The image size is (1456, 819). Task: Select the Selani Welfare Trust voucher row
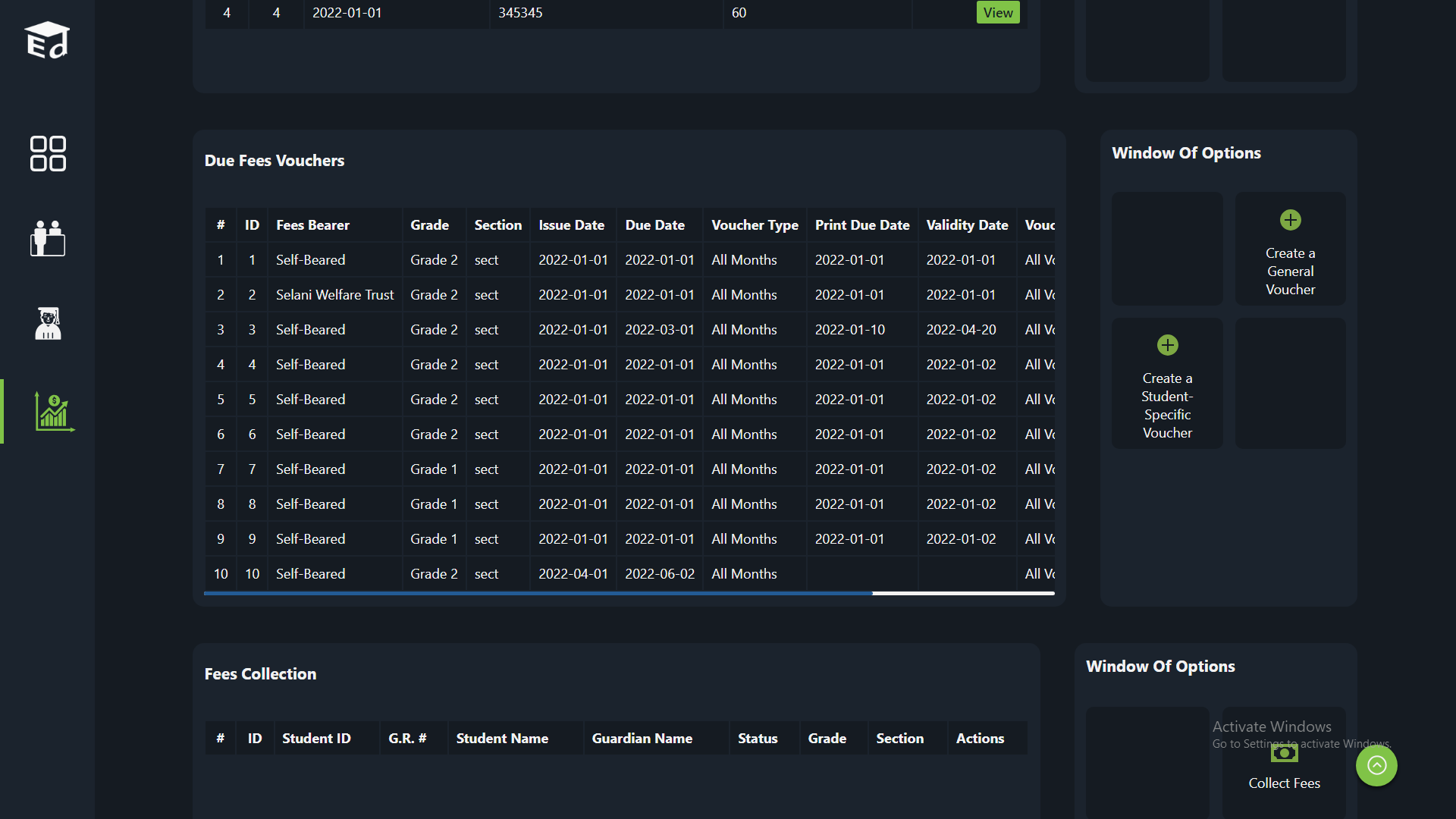(334, 295)
